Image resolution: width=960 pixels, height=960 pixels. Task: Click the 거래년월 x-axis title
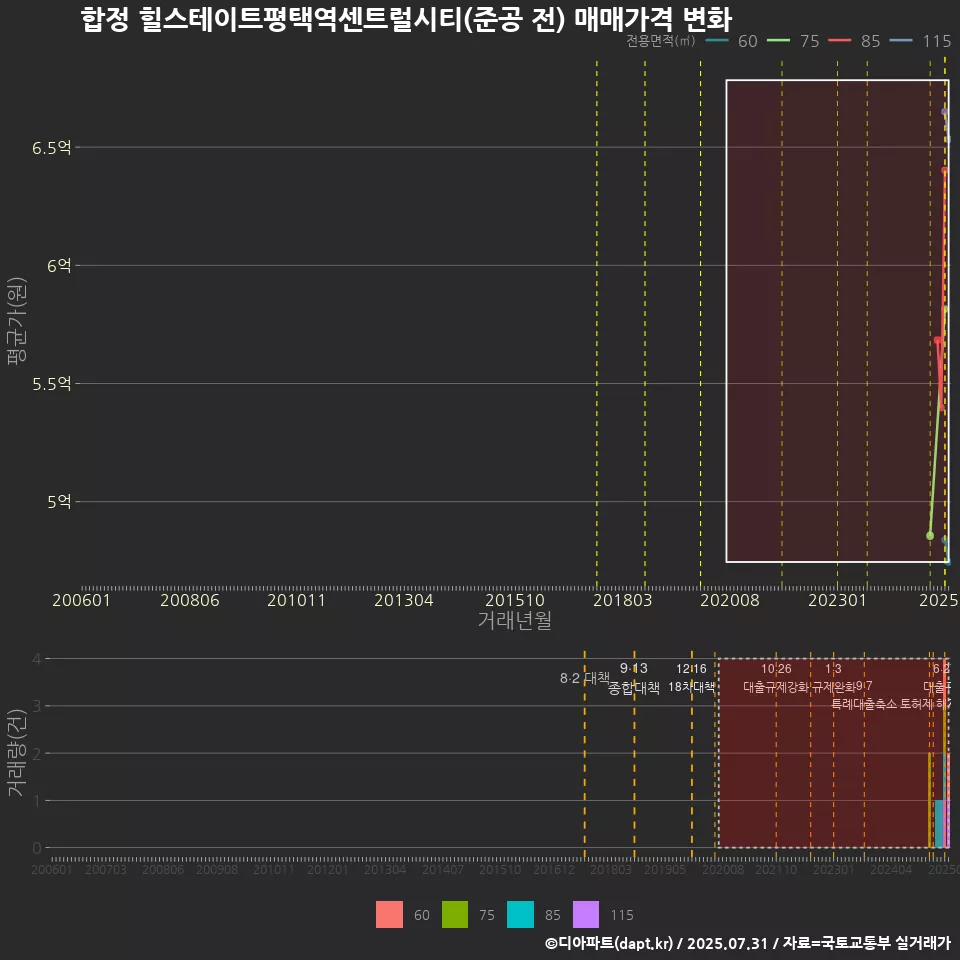pyautogui.click(x=514, y=620)
